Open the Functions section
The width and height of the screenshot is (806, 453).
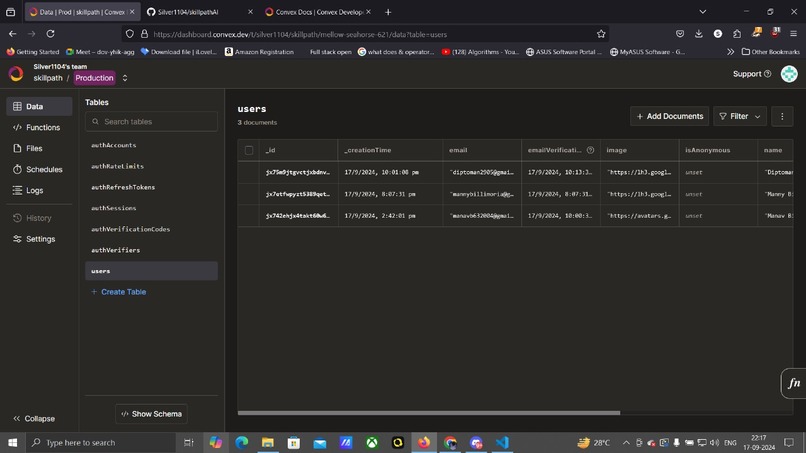pyautogui.click(x=39, y=128)
